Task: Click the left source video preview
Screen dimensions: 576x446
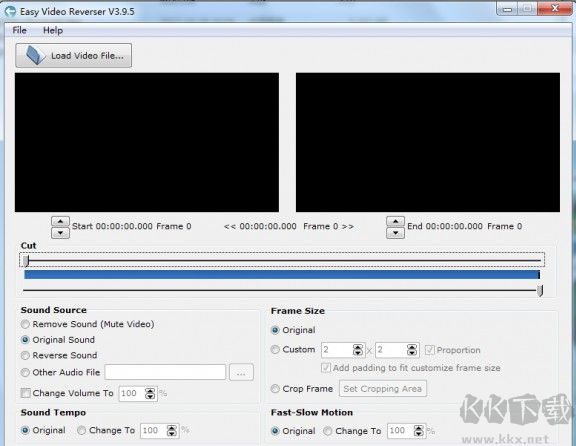Action: pyautogui.click(x=147, y=142)
